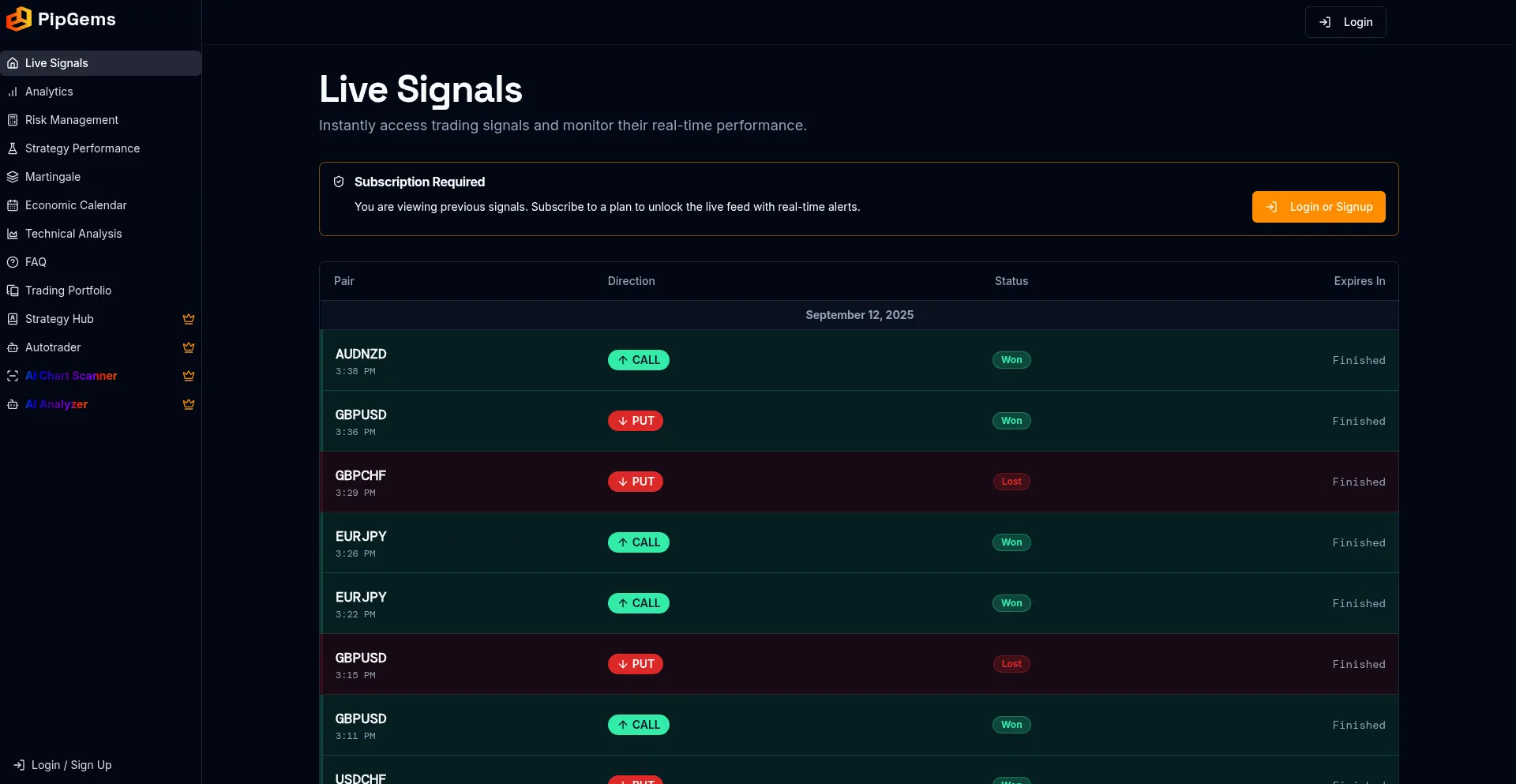Click the shield icon in Subscription Required banner
1516x784 pixels.
point(339,182)
